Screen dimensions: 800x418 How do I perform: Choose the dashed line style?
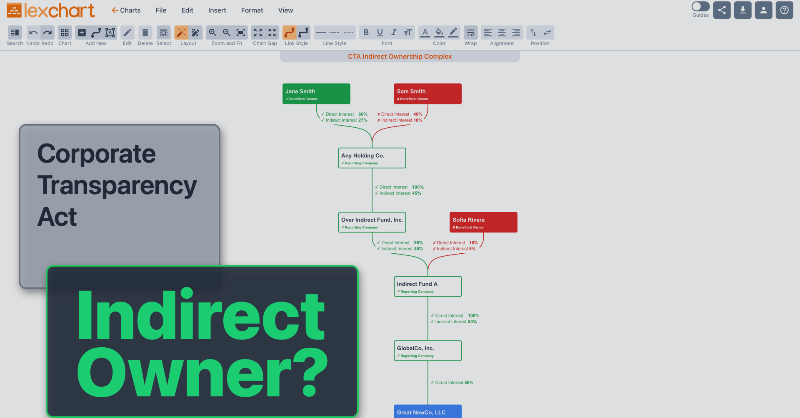(335, 33)
